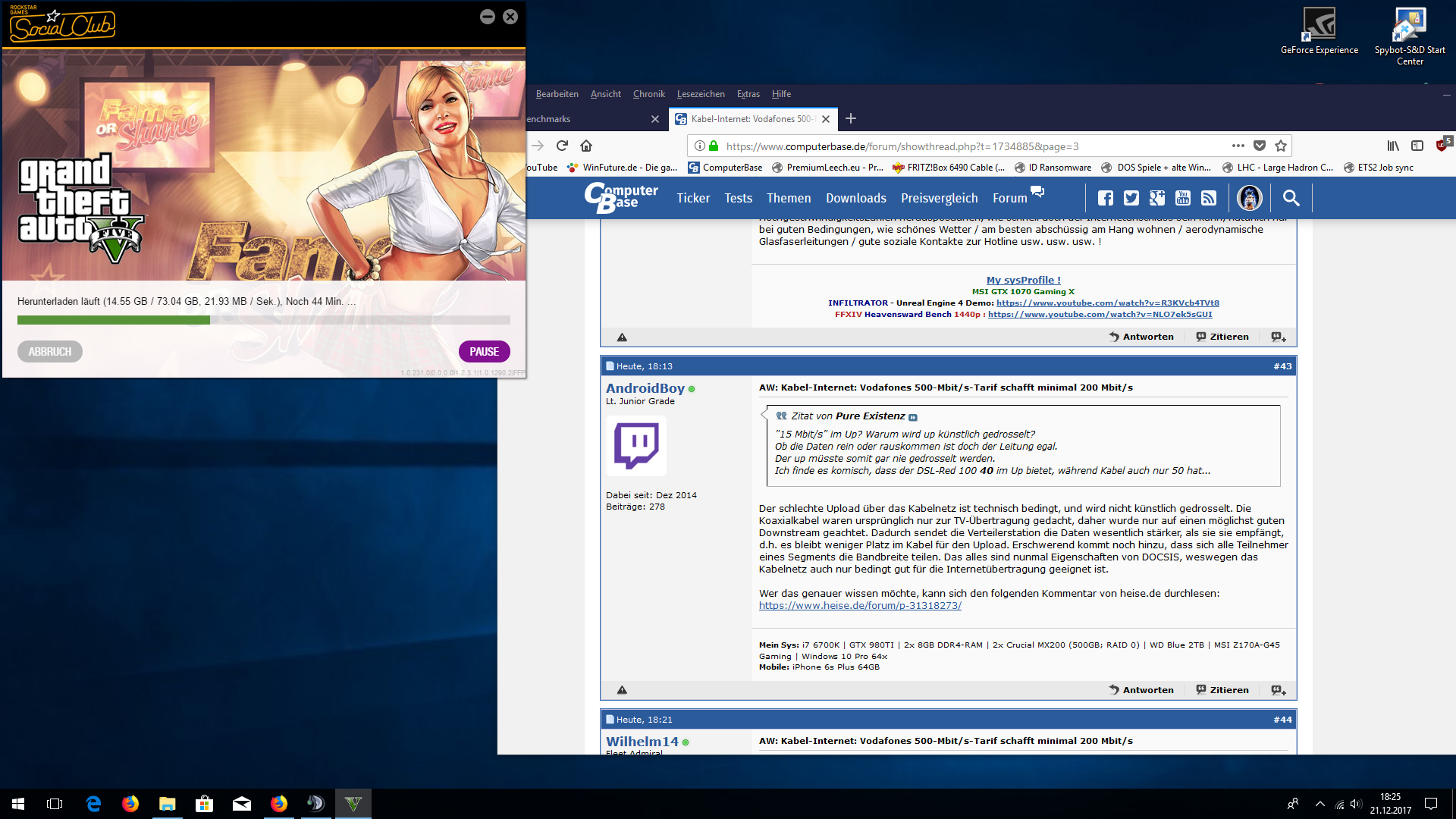This screenshot has width=1456, height=819.
Task: Click the Firefox reload page icon
Action: [562, 146]
